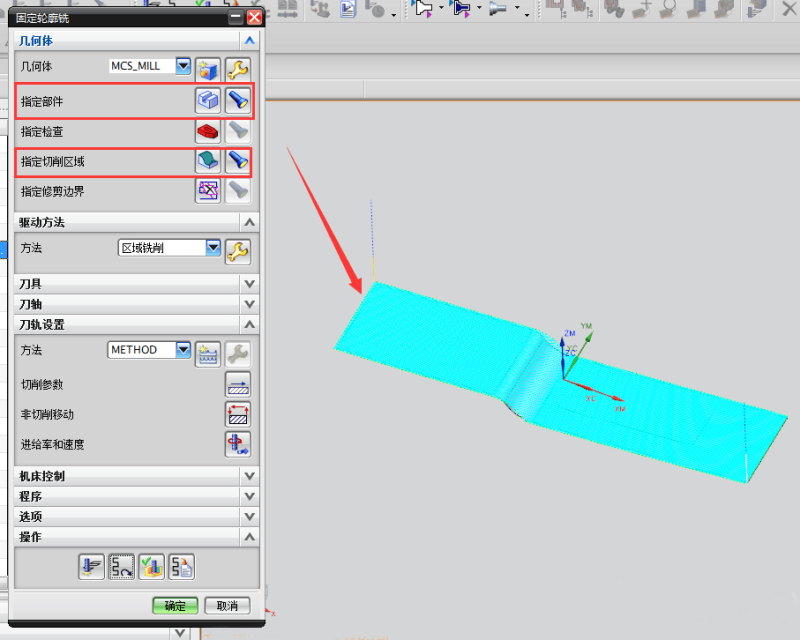Viewport: 800px width, 640px height.
Task: Open the MCS_MILL geometry dropdown
Action: 183,66
